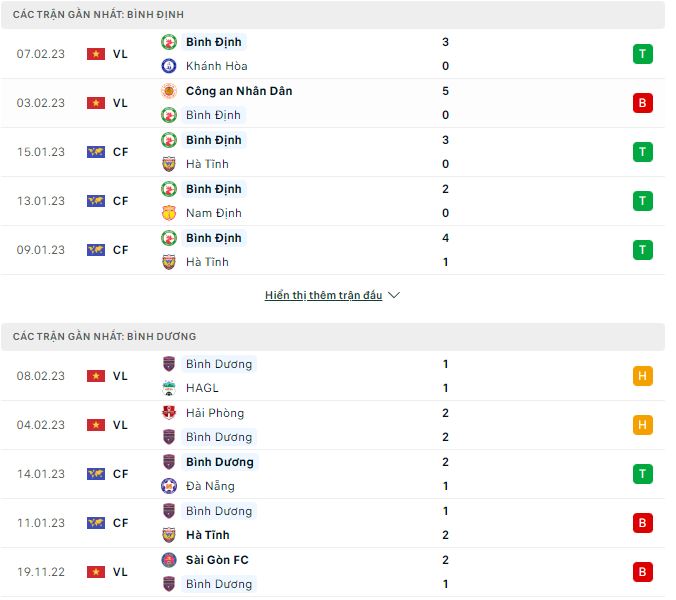Select the Hà Tĩnh team name on 11.01.23
Image resolution: width=676 pixels, height=600 pixels.
[207, 535]
